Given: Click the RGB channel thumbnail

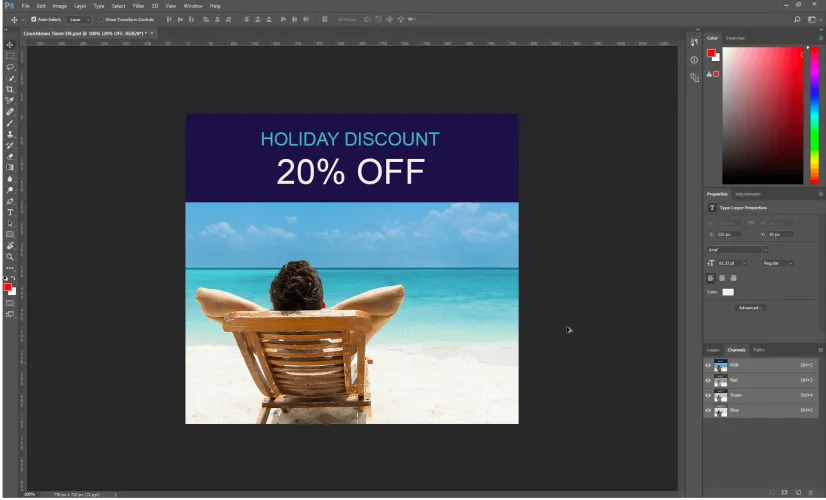Looking at the screenshot, I should (x=721, y=365).
